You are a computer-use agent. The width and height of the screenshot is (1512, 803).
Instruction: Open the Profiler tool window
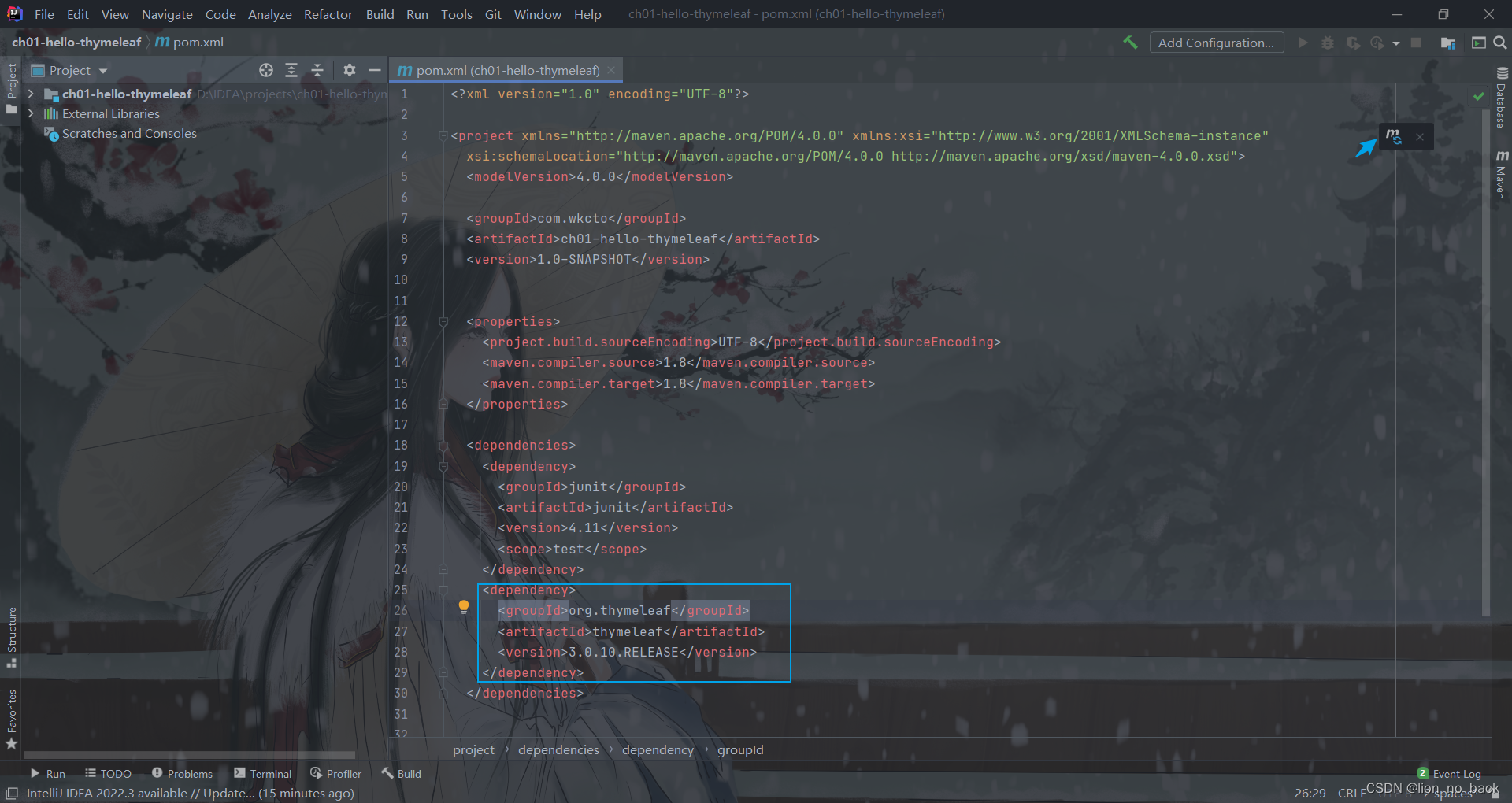point(335,774)
